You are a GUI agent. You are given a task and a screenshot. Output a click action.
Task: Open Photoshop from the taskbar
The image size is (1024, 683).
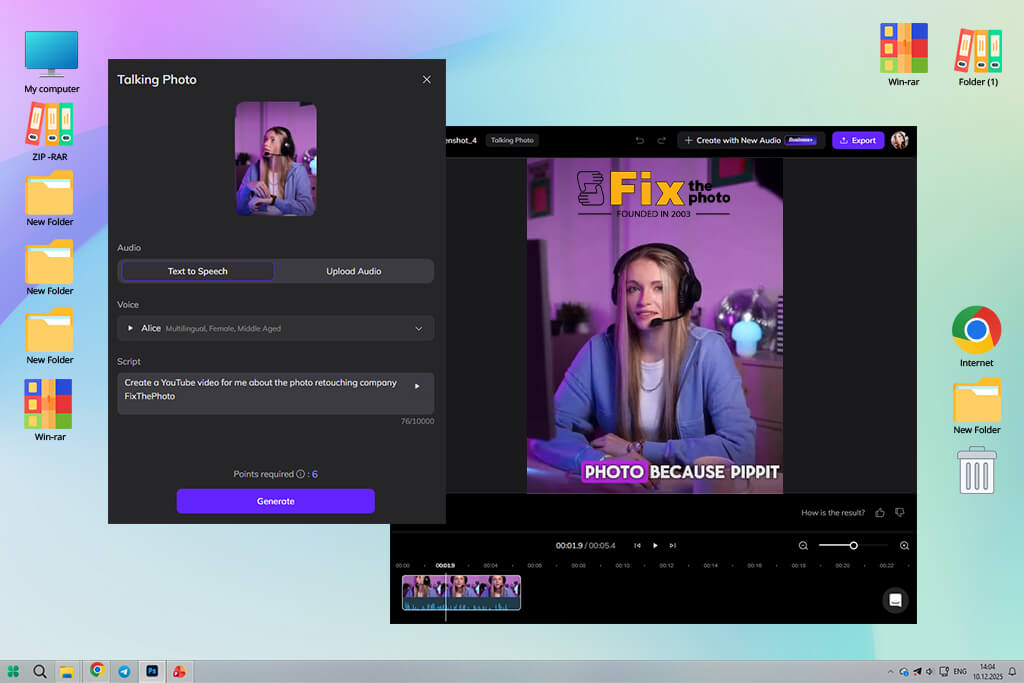[x=152, y=671]
